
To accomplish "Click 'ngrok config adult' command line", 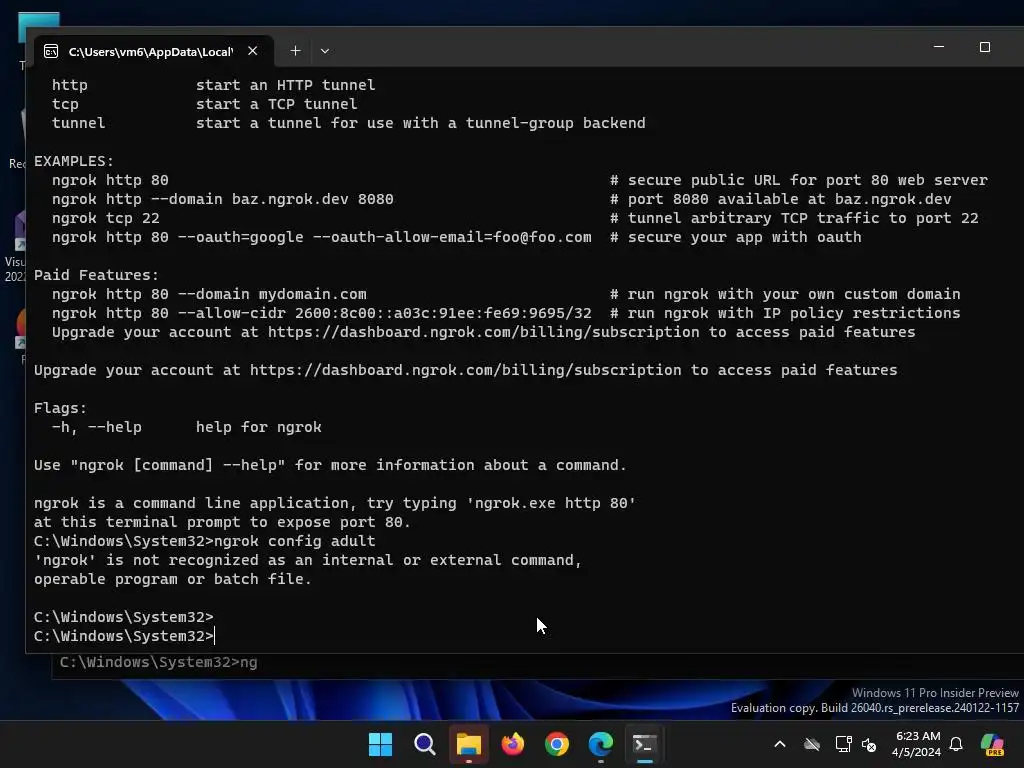I will (x=204, y=541).
